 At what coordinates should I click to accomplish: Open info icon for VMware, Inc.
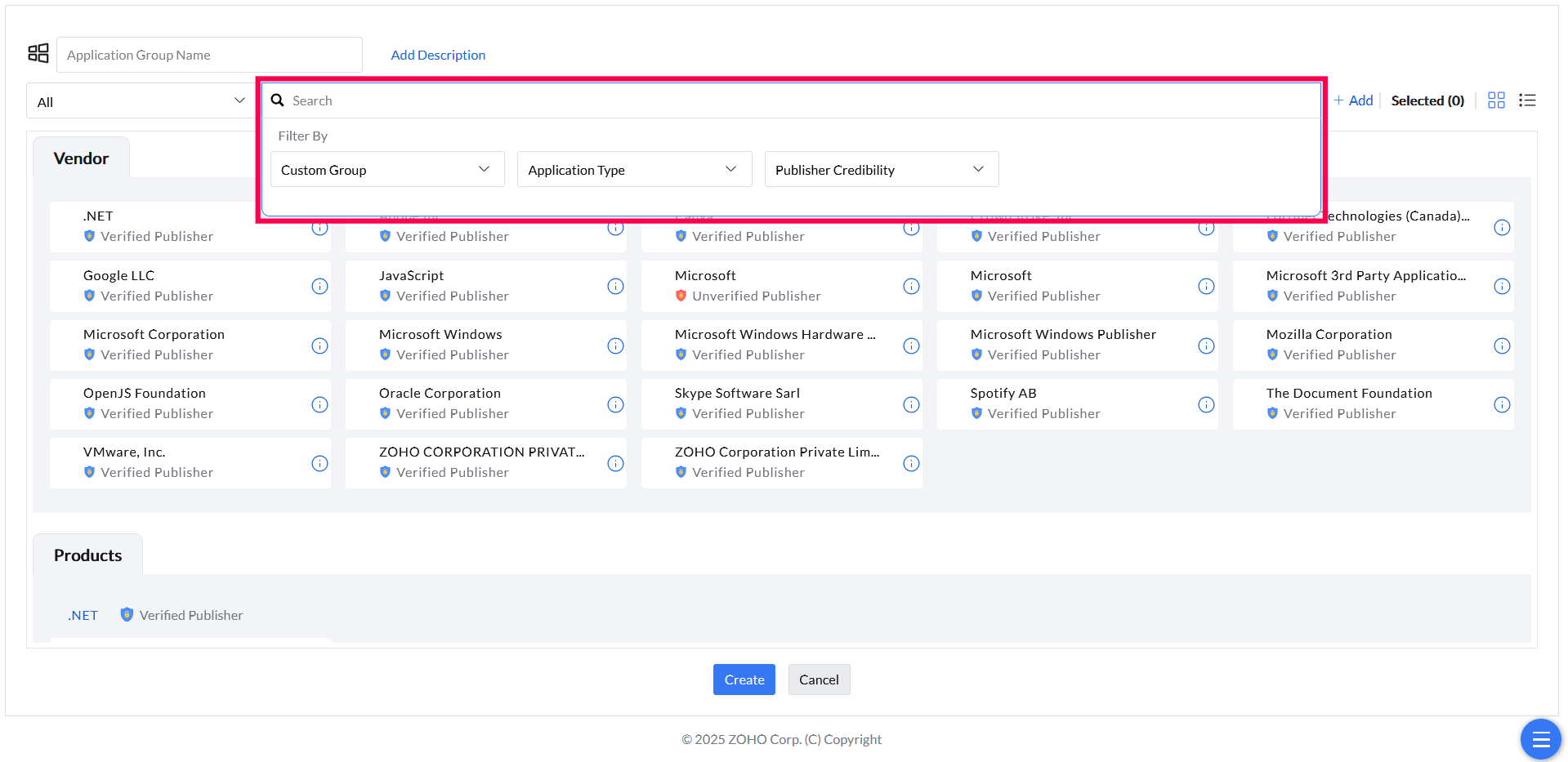coord(319,463)
